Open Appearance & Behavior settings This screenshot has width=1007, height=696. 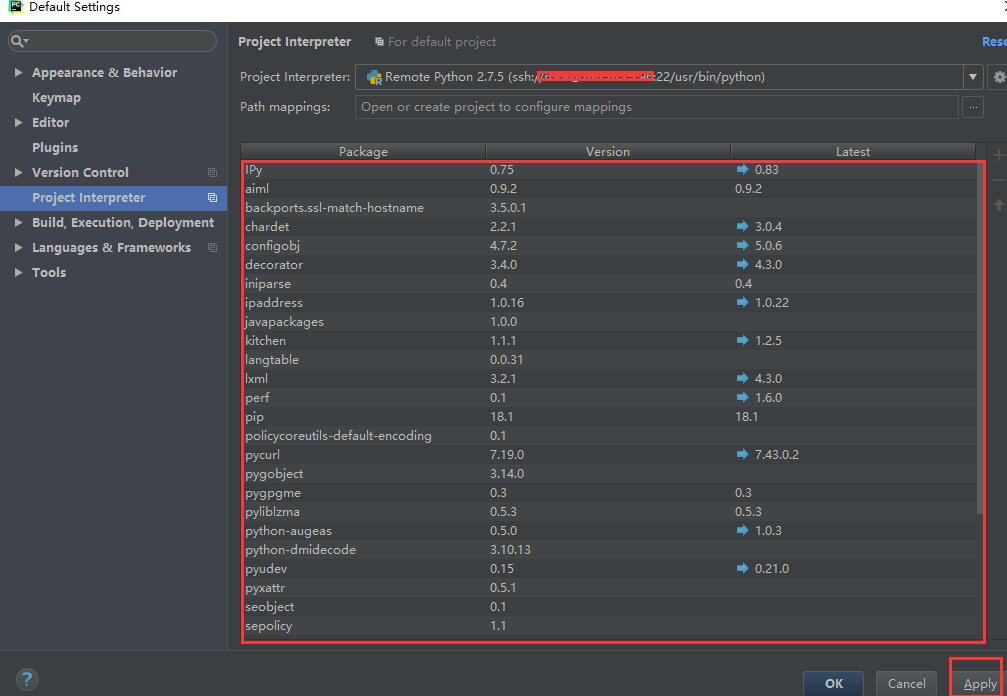(105, 73)
